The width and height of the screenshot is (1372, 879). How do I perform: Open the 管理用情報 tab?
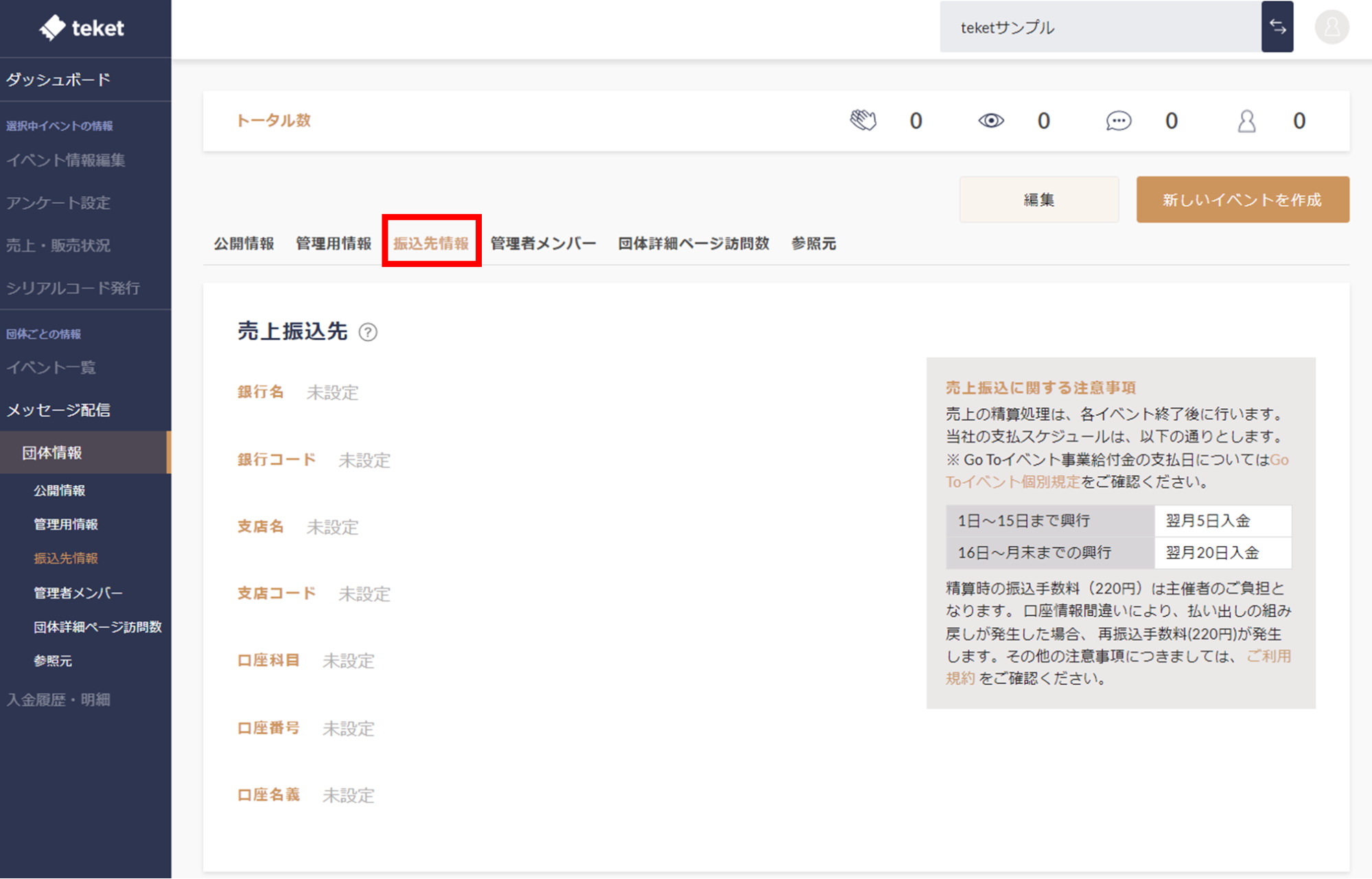click(x=334, y=244)
